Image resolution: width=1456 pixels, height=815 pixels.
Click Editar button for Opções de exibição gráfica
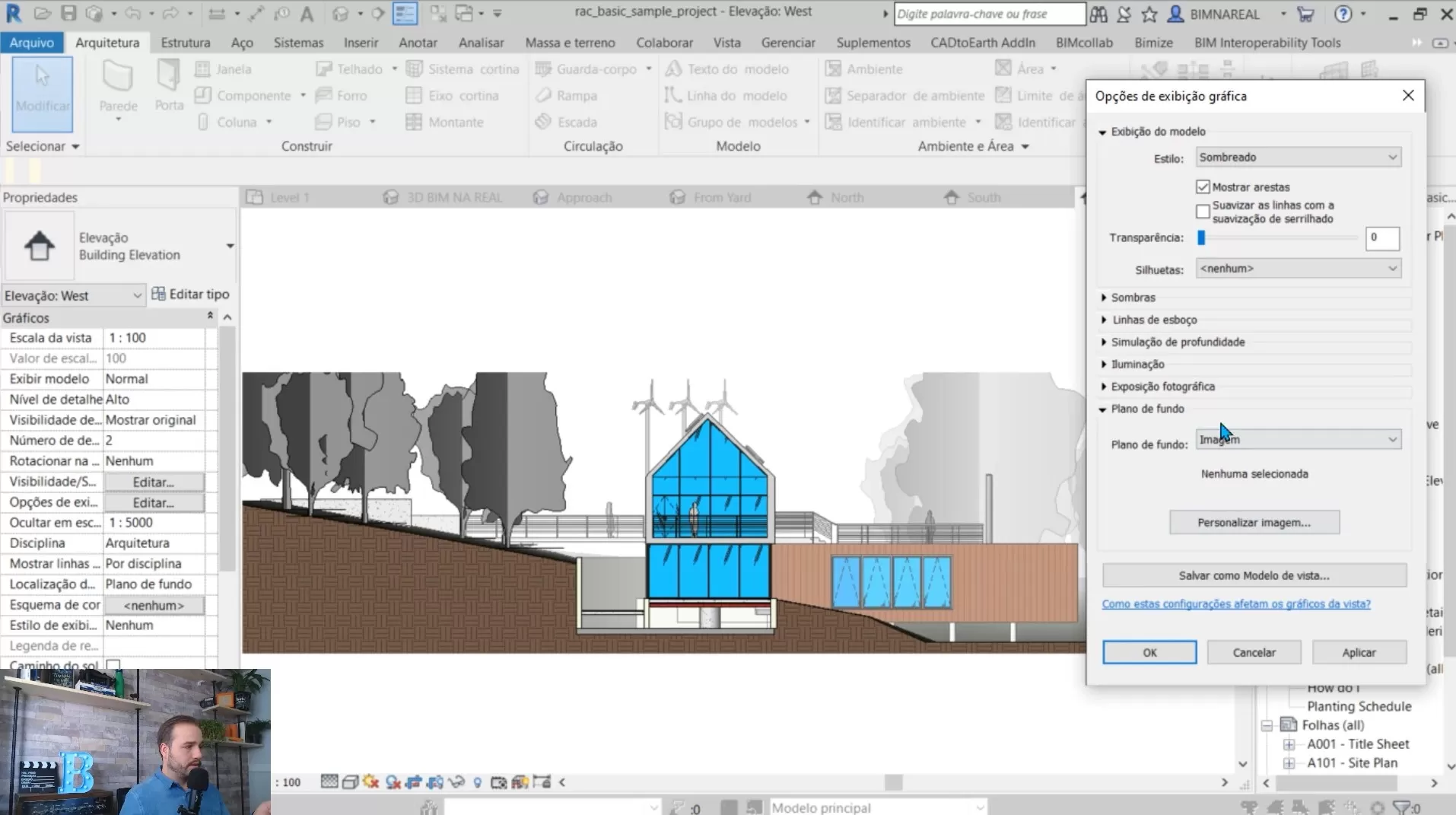point(154,502)
